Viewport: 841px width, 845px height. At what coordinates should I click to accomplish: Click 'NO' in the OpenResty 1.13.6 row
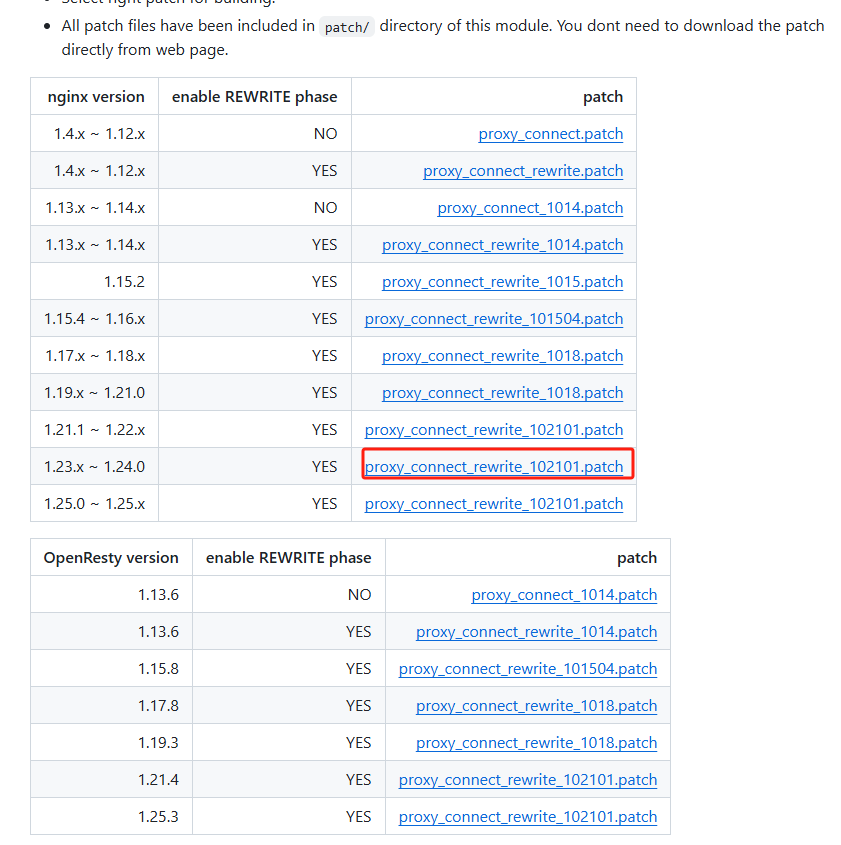click(x=359, y=595)
